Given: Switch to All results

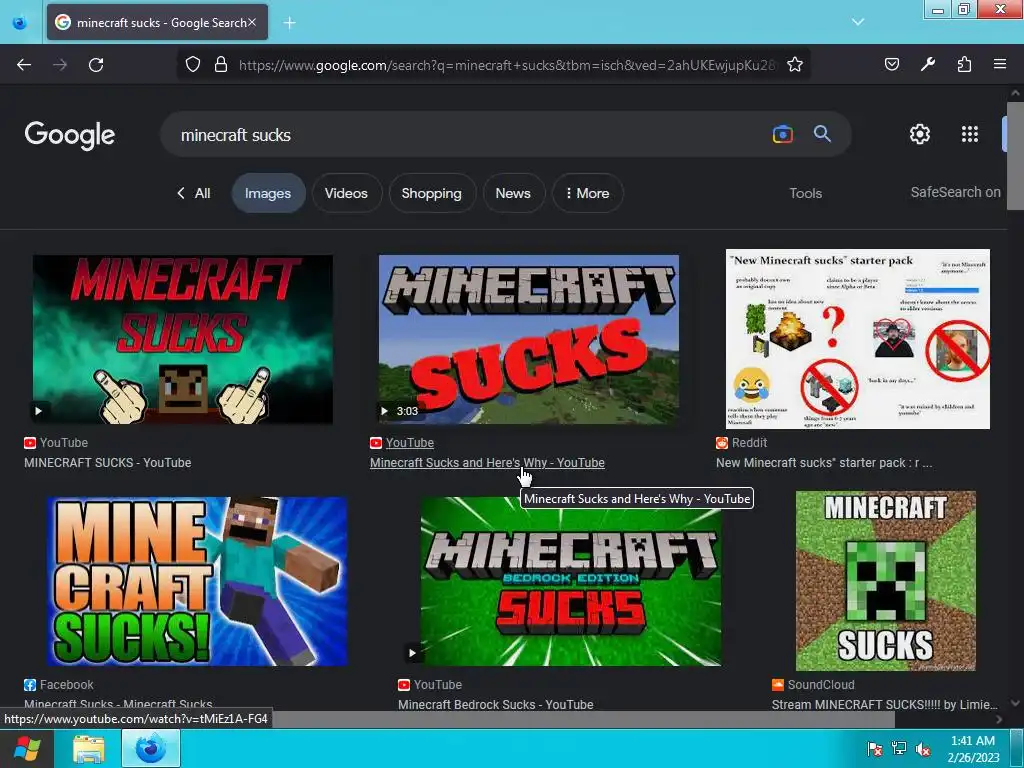Looking at the screenshot, I should pos(194,193).
